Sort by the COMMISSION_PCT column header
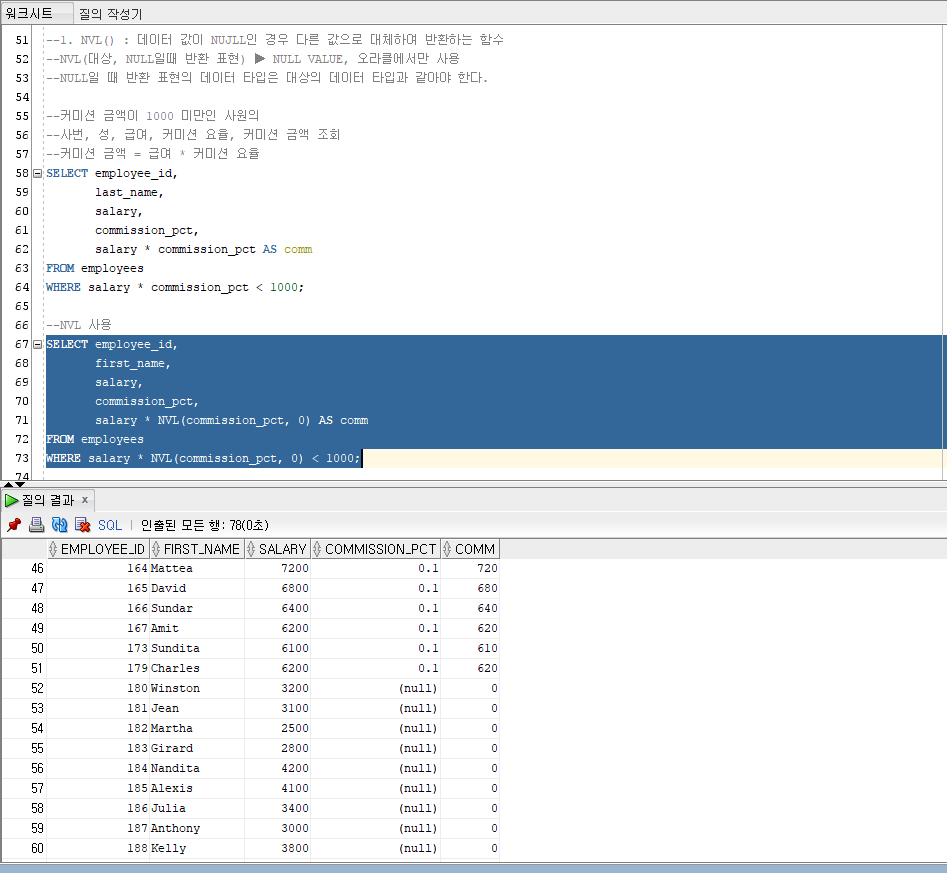947x873 pixels. click(x=375, y=549)
